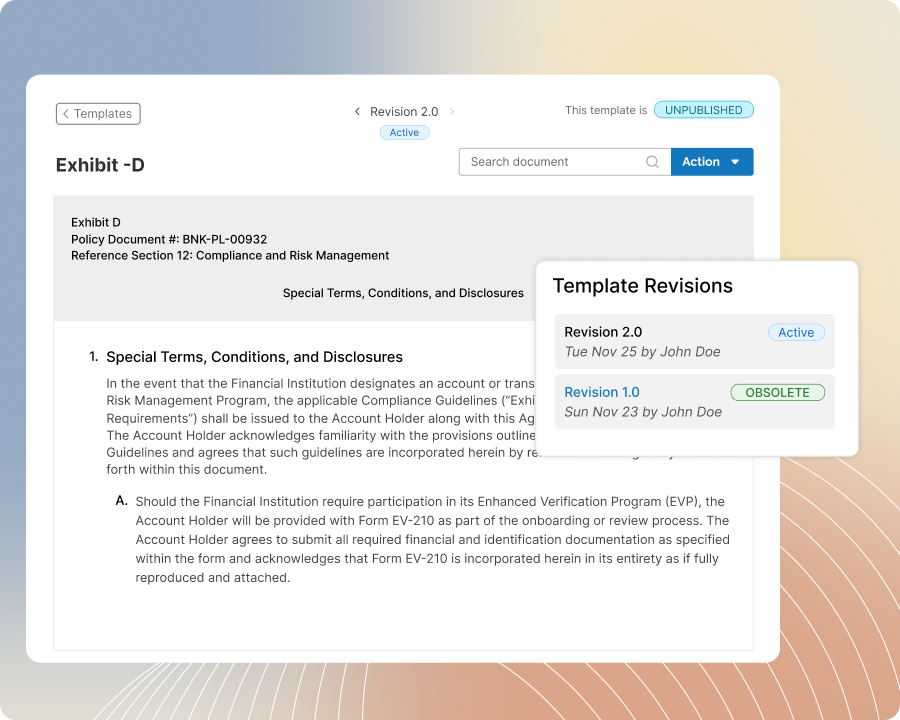900x720 pixels.
Task: Click 'Sun Nov 23 by John Doe' text
Action: [643, 412]
